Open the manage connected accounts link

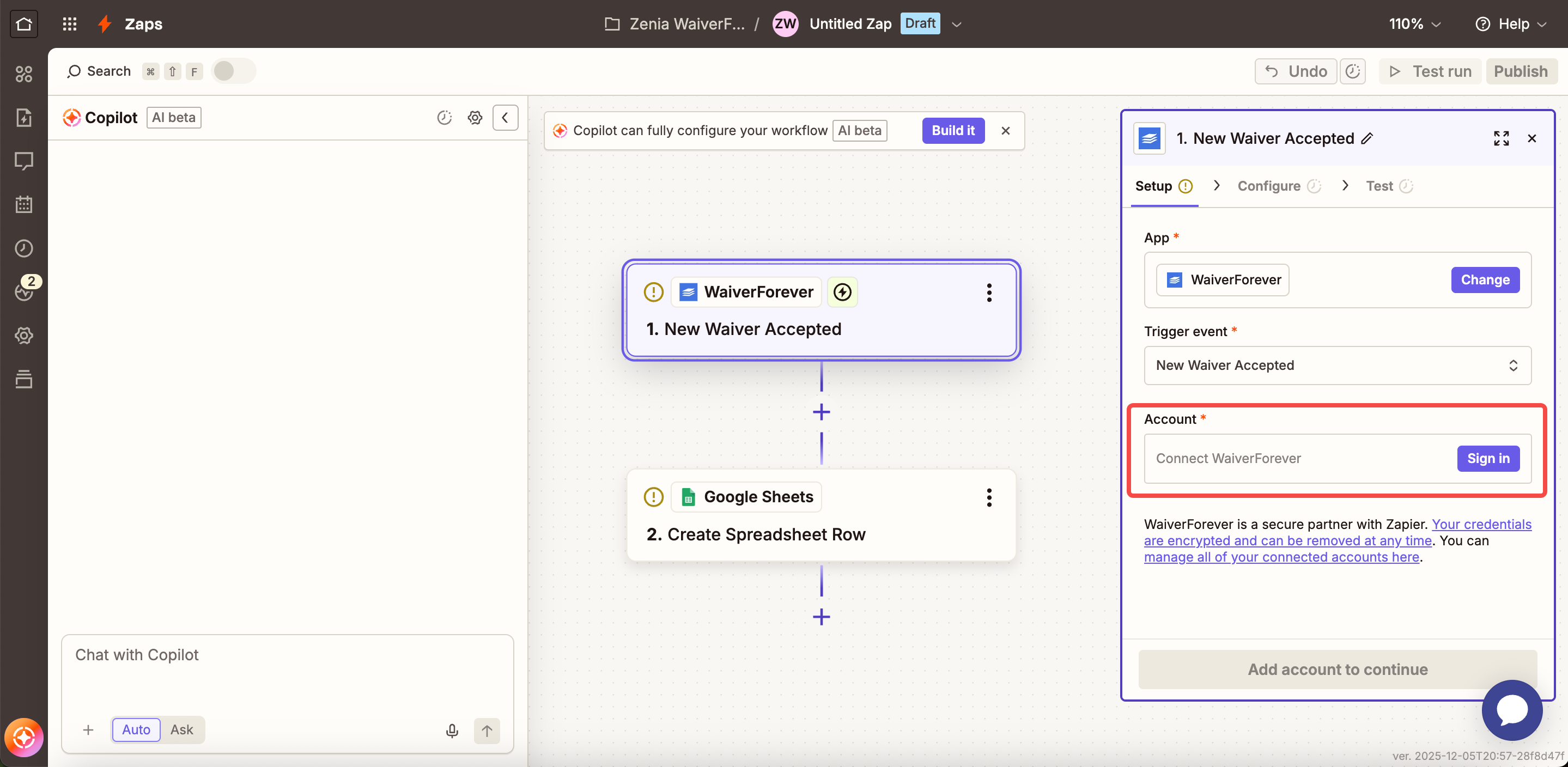click(1281, 557)
